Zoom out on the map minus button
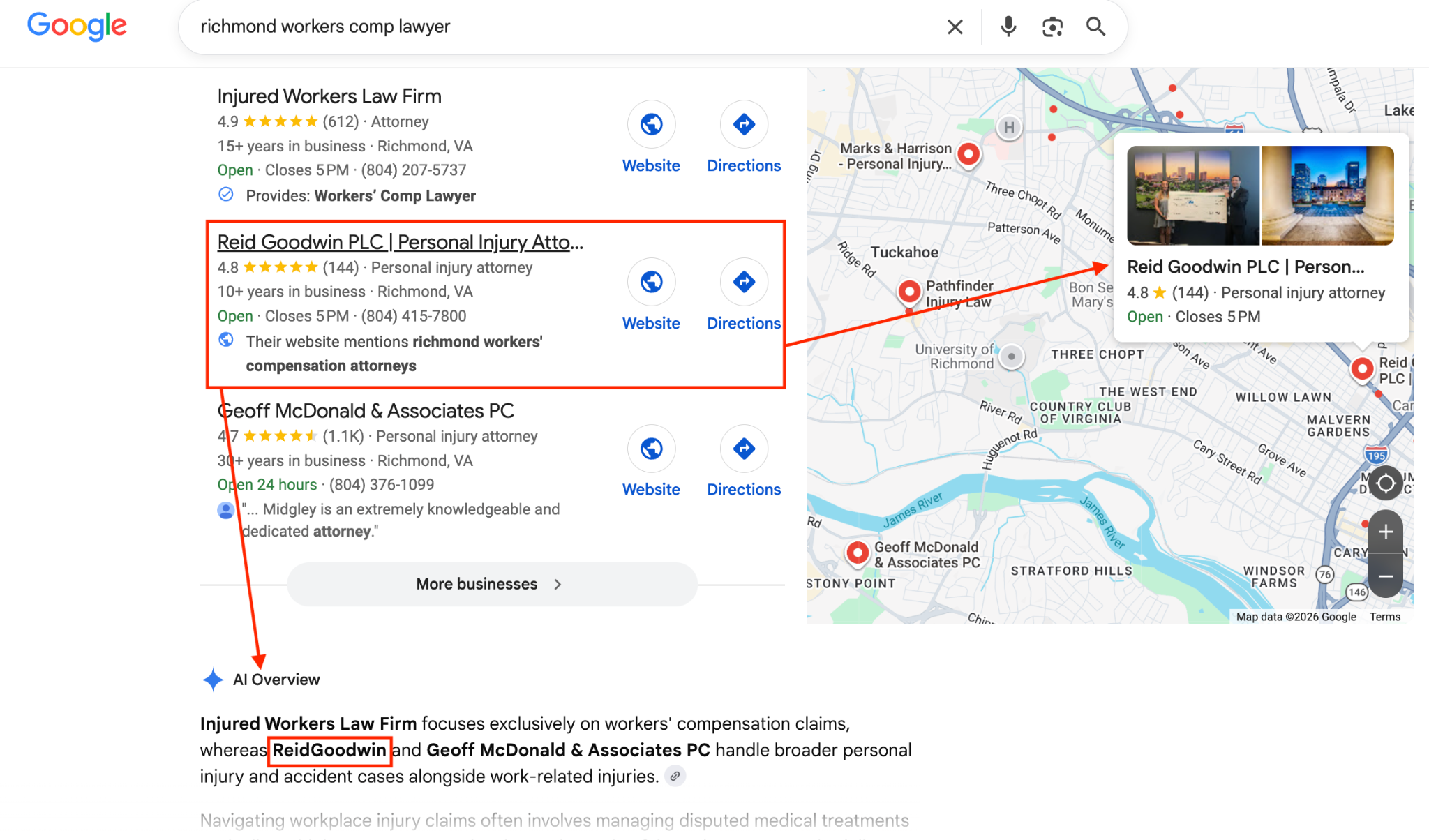1429x840 pixels. click(x=1386, y=576)
